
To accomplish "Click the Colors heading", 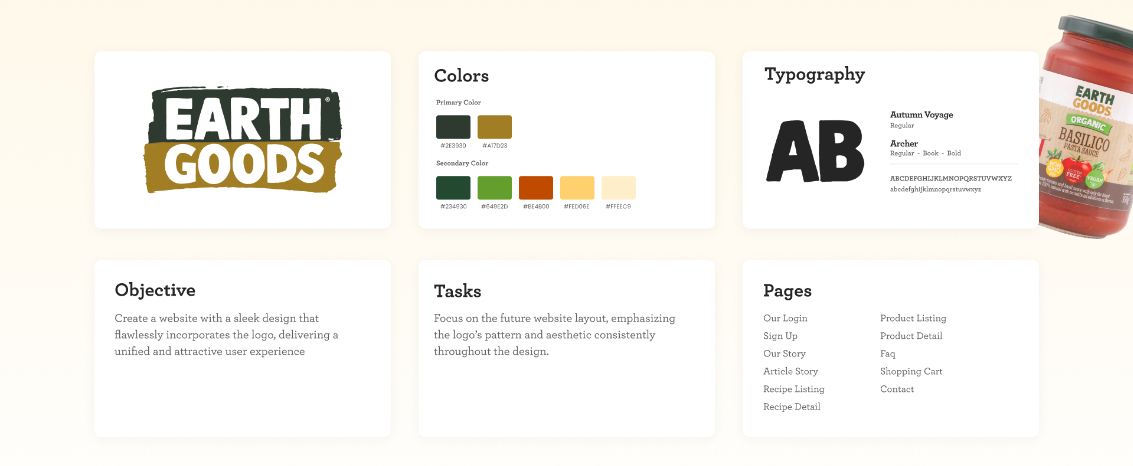I will [x=461, y=76].
